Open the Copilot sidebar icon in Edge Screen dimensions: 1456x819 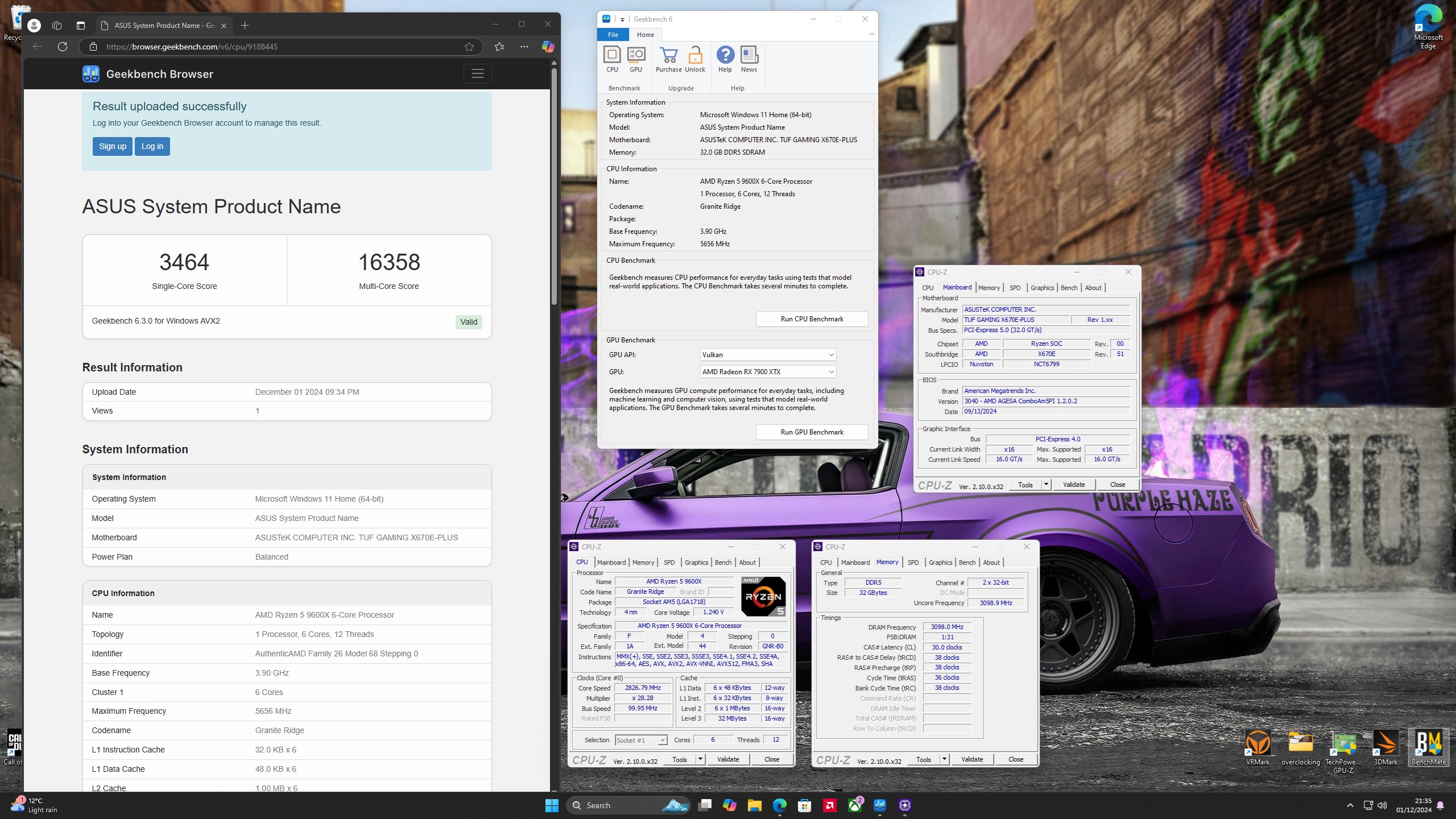tap(548, 47)
